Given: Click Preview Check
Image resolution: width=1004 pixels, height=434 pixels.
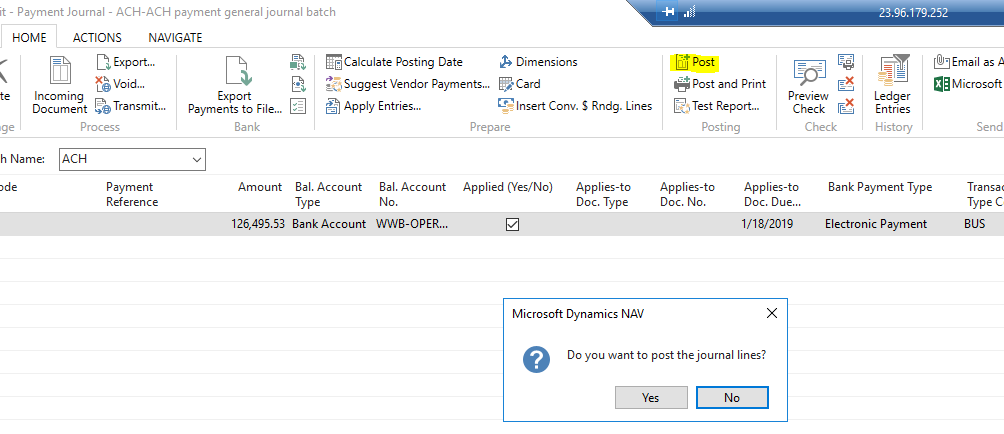Looking at the screenshot, I should [x=808, y=85].
